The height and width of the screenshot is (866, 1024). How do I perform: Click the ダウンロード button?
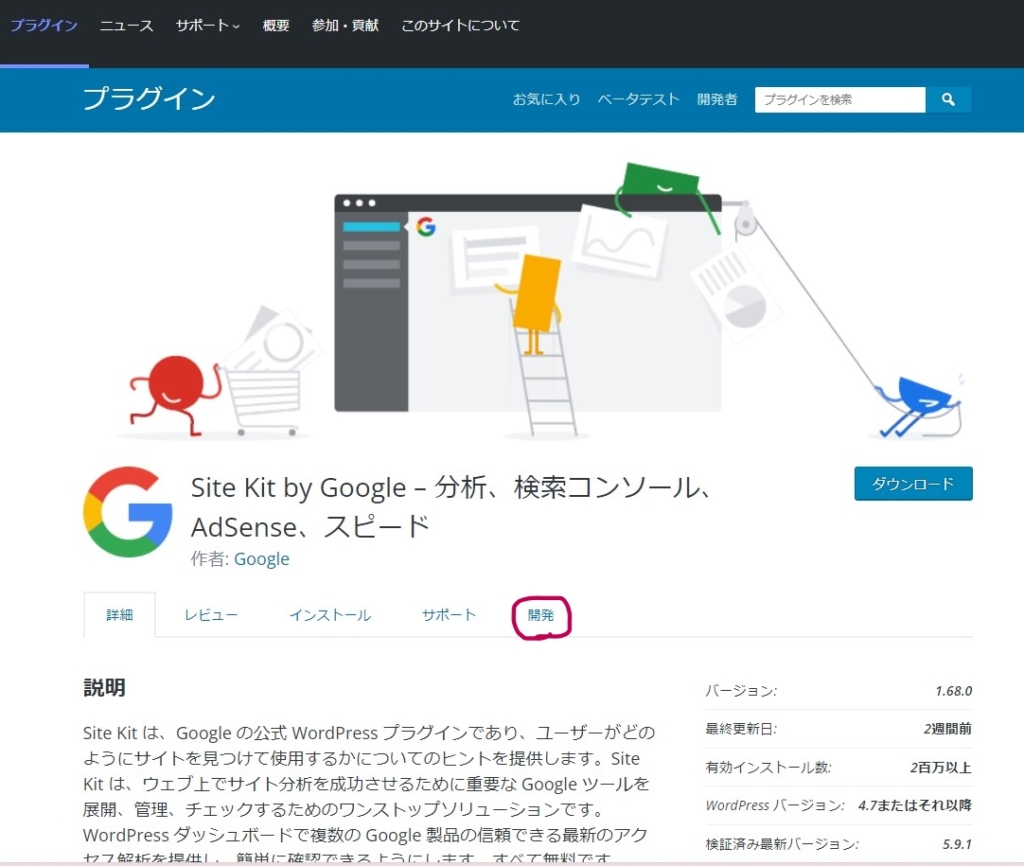click(x=913, y=483)
